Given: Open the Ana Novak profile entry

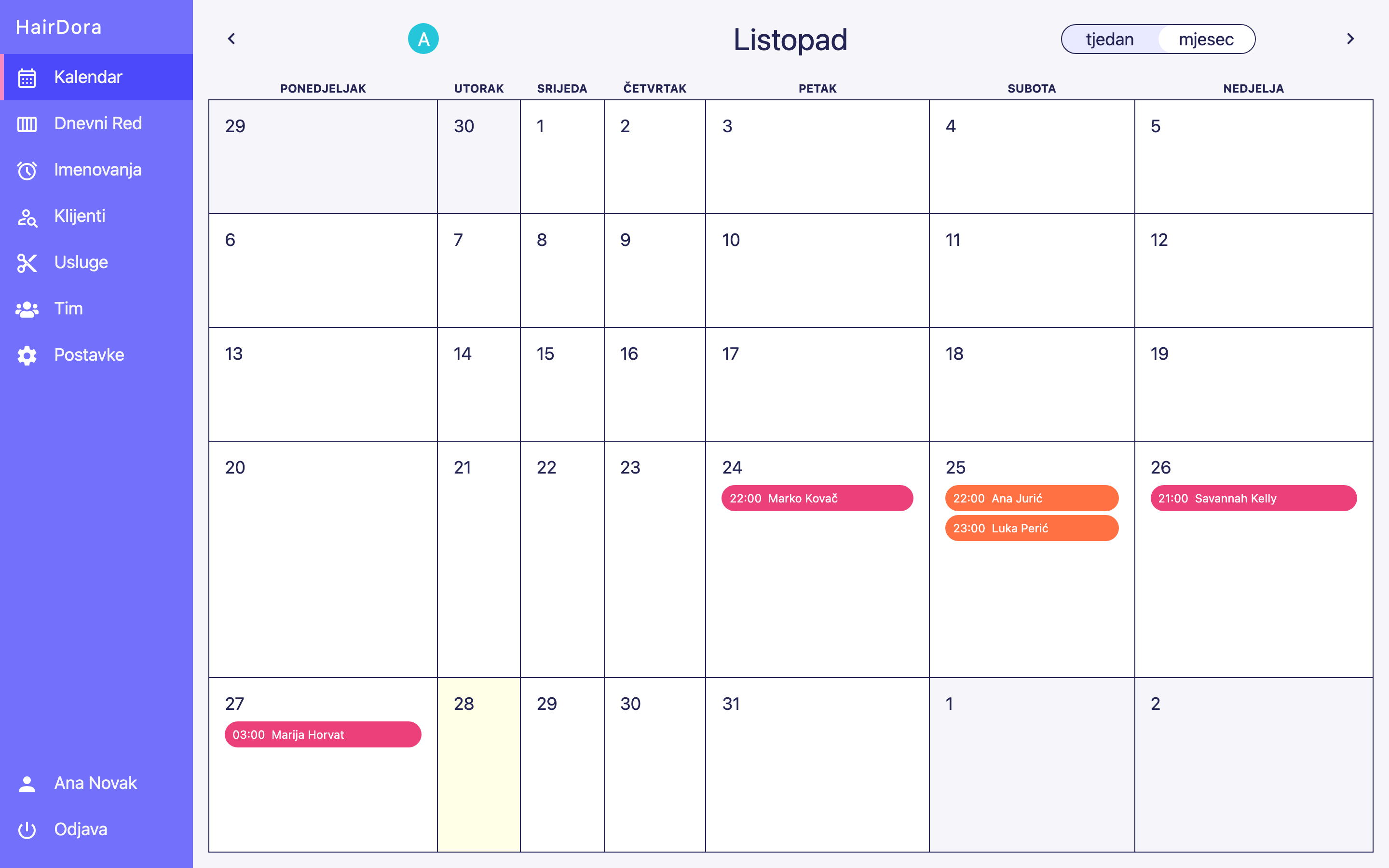Looking at the screenshot, I should [95, 783].
